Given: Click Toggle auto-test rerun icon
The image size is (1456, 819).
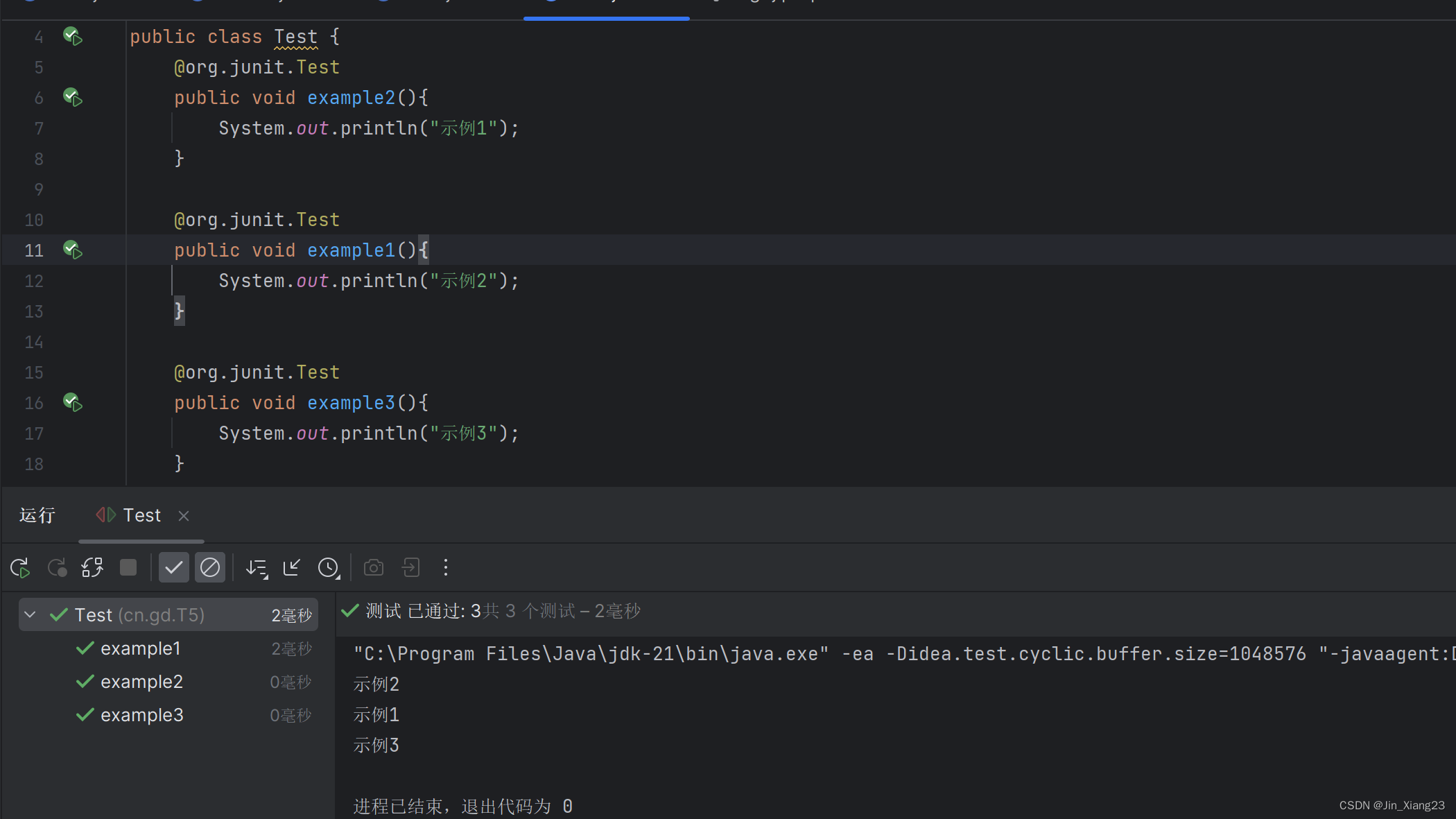Looking at the screenshot, I should click(92, 568).
